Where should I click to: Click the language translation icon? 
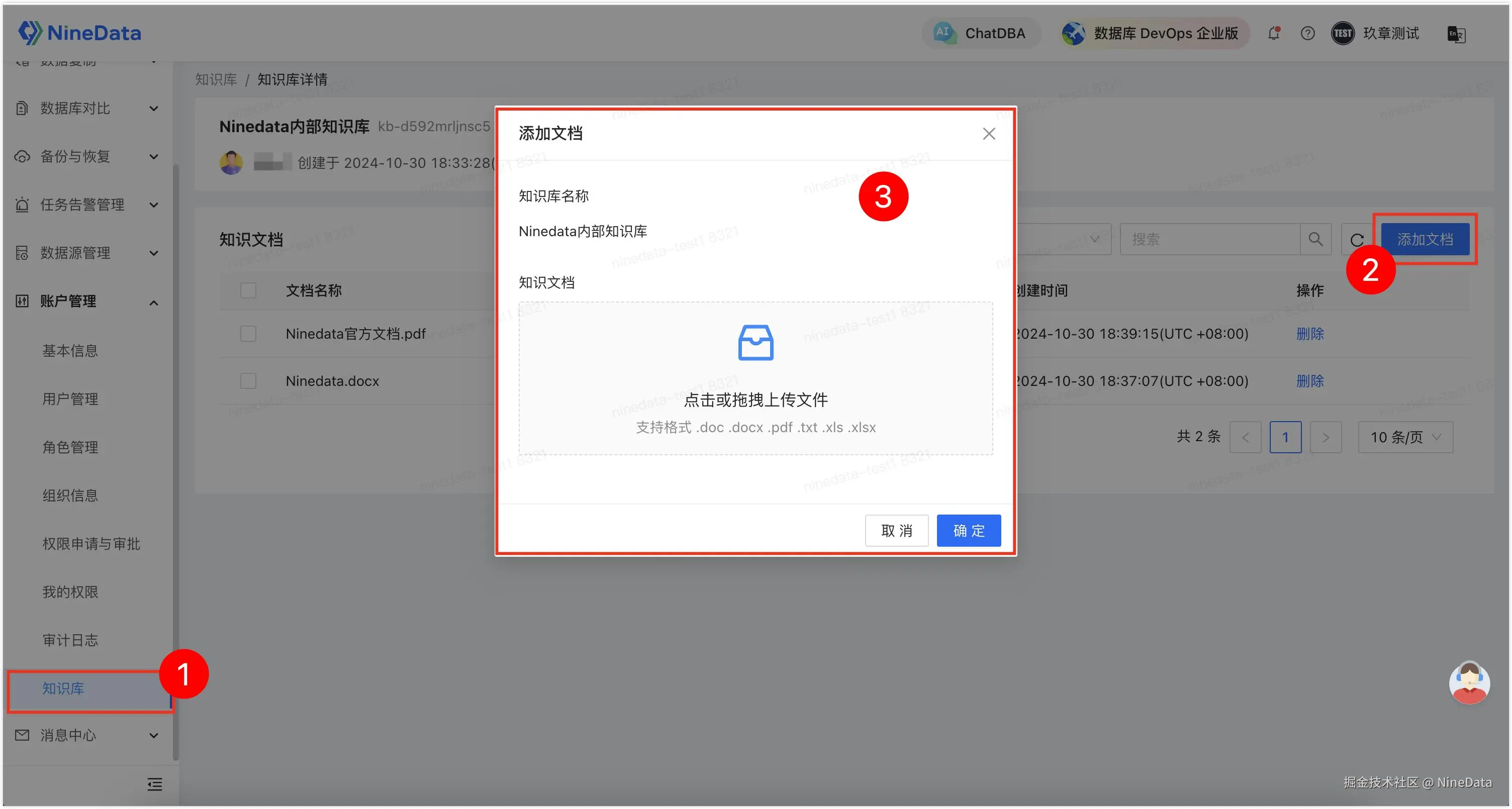point(1456,34)
